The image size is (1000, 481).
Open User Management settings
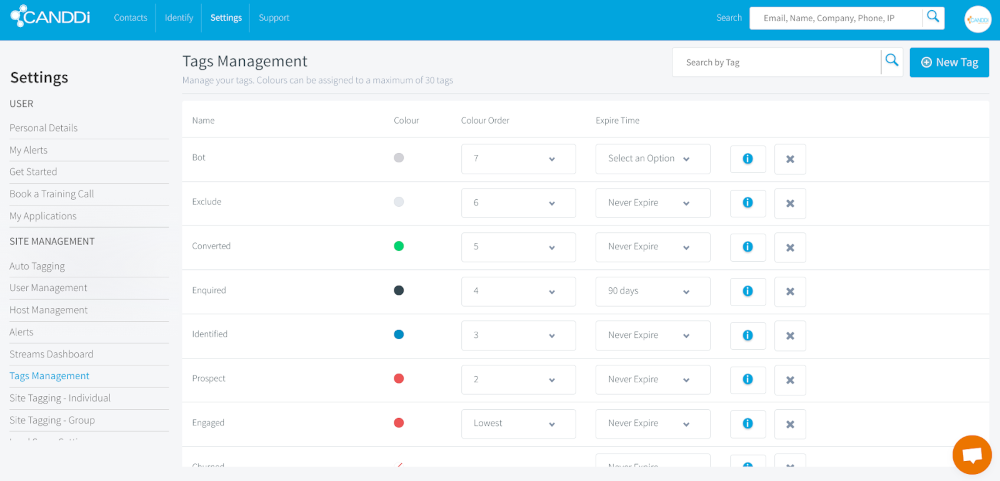click(48, 288)
